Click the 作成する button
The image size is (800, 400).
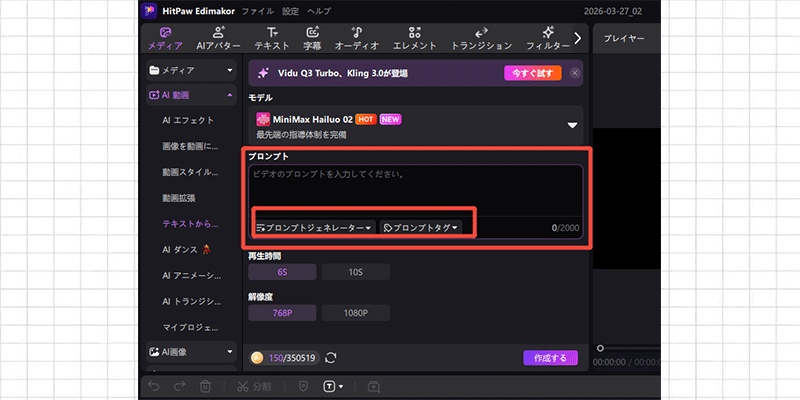tap(550, 358)
